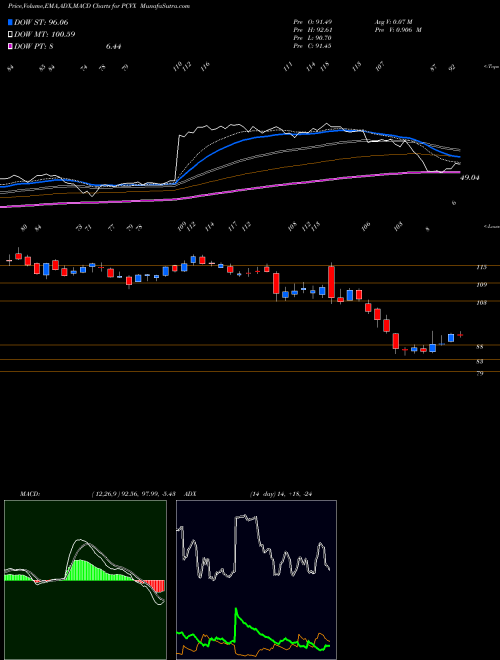Click the 83 price level label
The height and width of the screenshot is (660, 500).
click(479, 361)
